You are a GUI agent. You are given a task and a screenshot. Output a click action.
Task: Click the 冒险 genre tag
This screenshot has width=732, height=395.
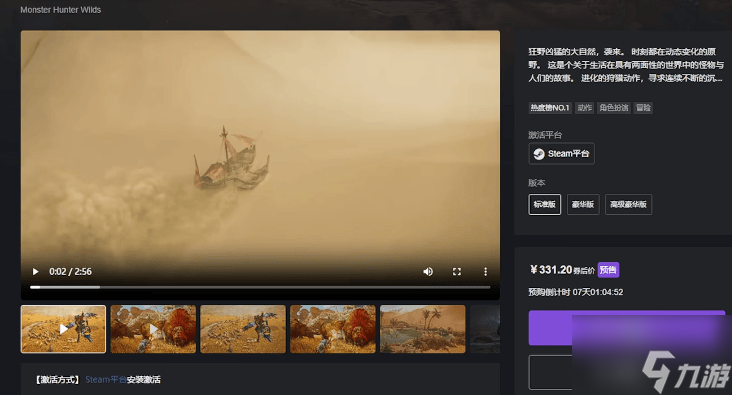pyautogui.click(x=643, y=108)
